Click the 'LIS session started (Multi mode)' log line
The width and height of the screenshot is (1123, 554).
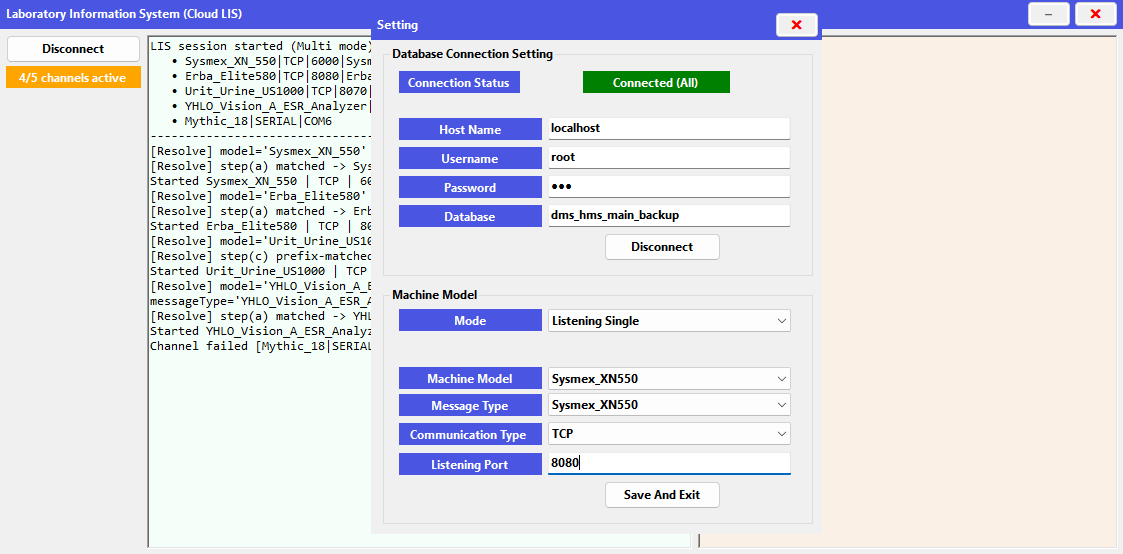[261, 47]
